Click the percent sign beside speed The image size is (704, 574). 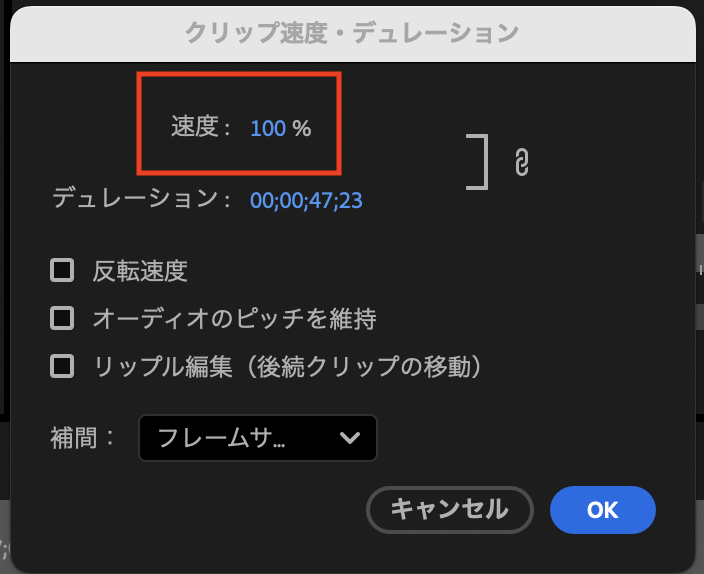coord(302,129)
